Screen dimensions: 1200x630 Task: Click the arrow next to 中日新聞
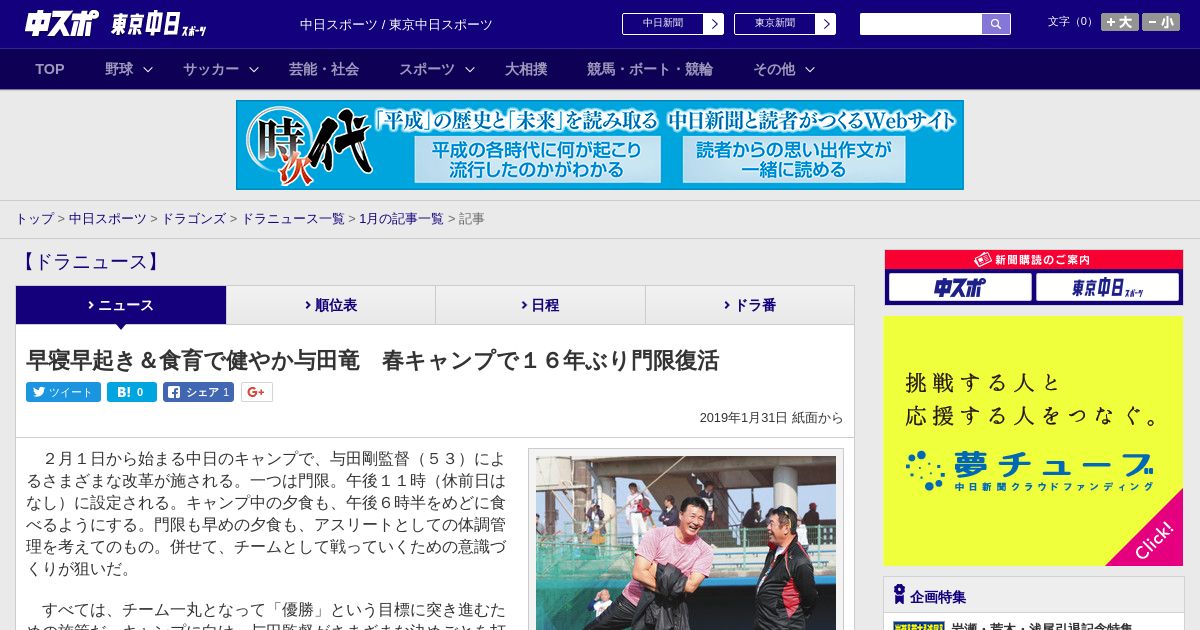coord(714,24)
